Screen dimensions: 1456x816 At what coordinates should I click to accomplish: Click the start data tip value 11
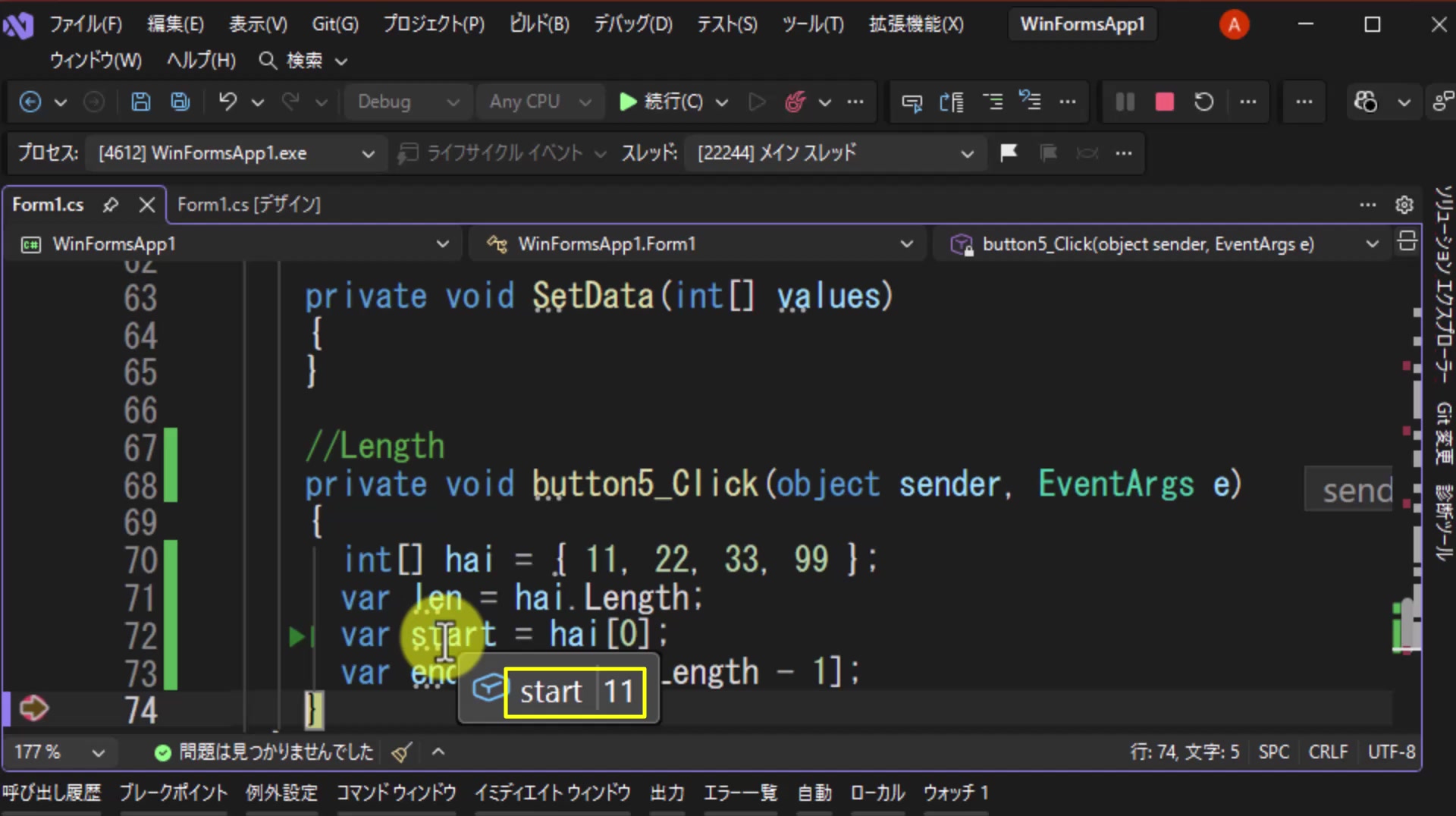(619, 692)
